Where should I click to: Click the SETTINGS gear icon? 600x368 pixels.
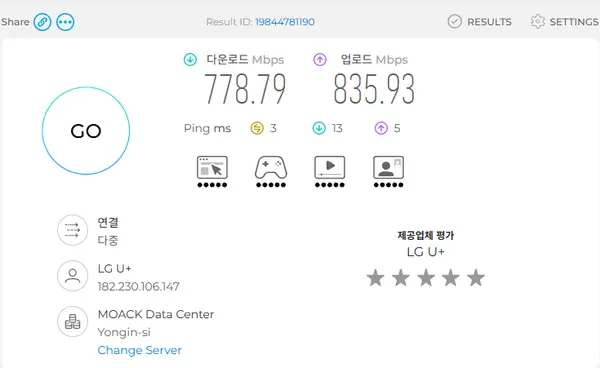coord(538,21)
